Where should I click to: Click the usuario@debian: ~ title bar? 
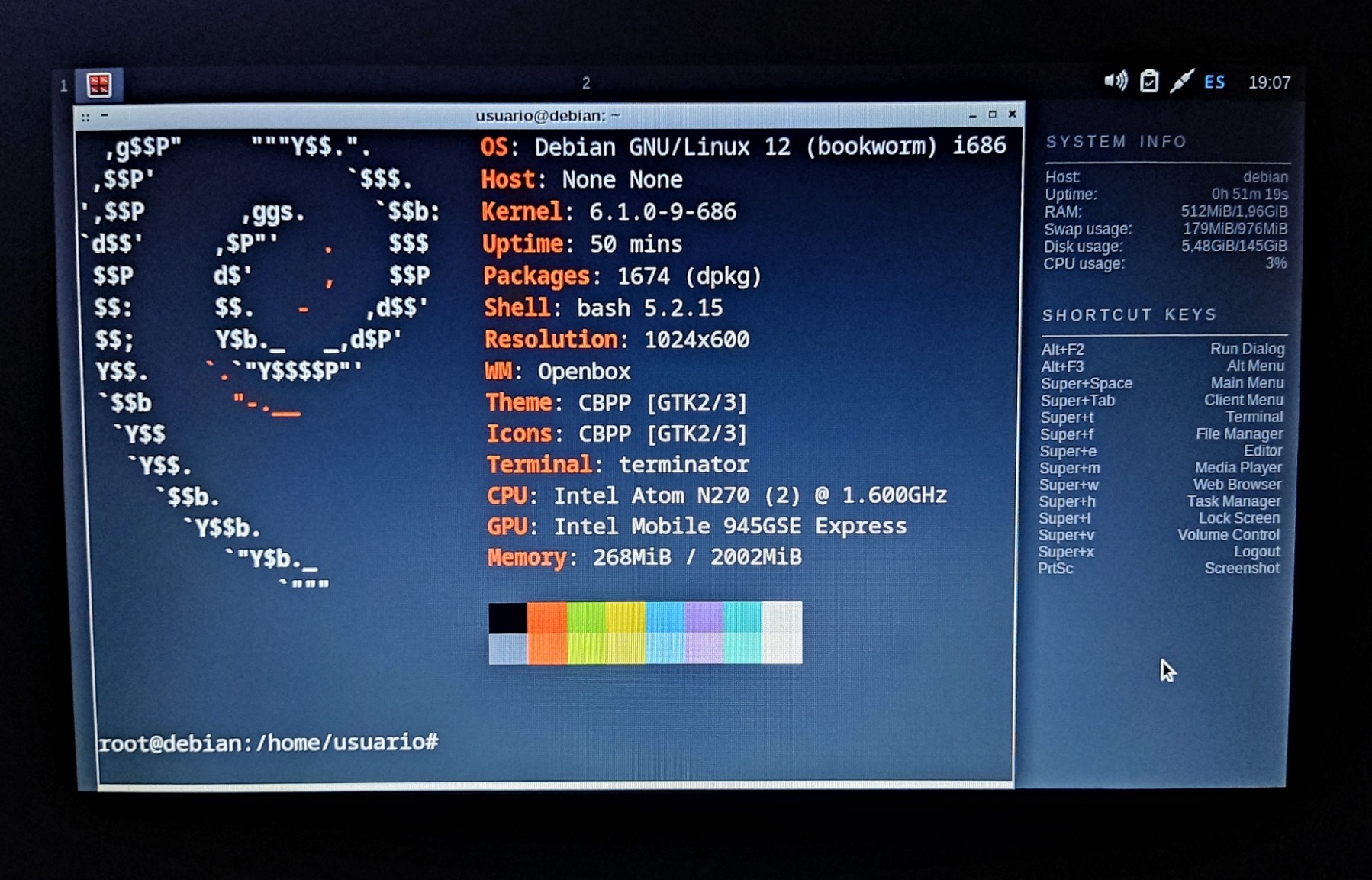tap(548, 115)
